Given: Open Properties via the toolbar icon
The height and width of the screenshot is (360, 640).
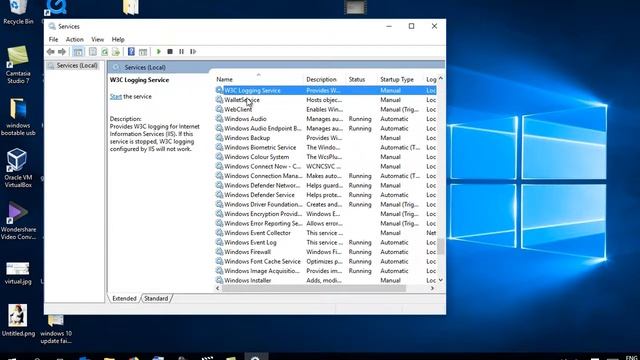Looking at the screenshot, I should 93,52.
